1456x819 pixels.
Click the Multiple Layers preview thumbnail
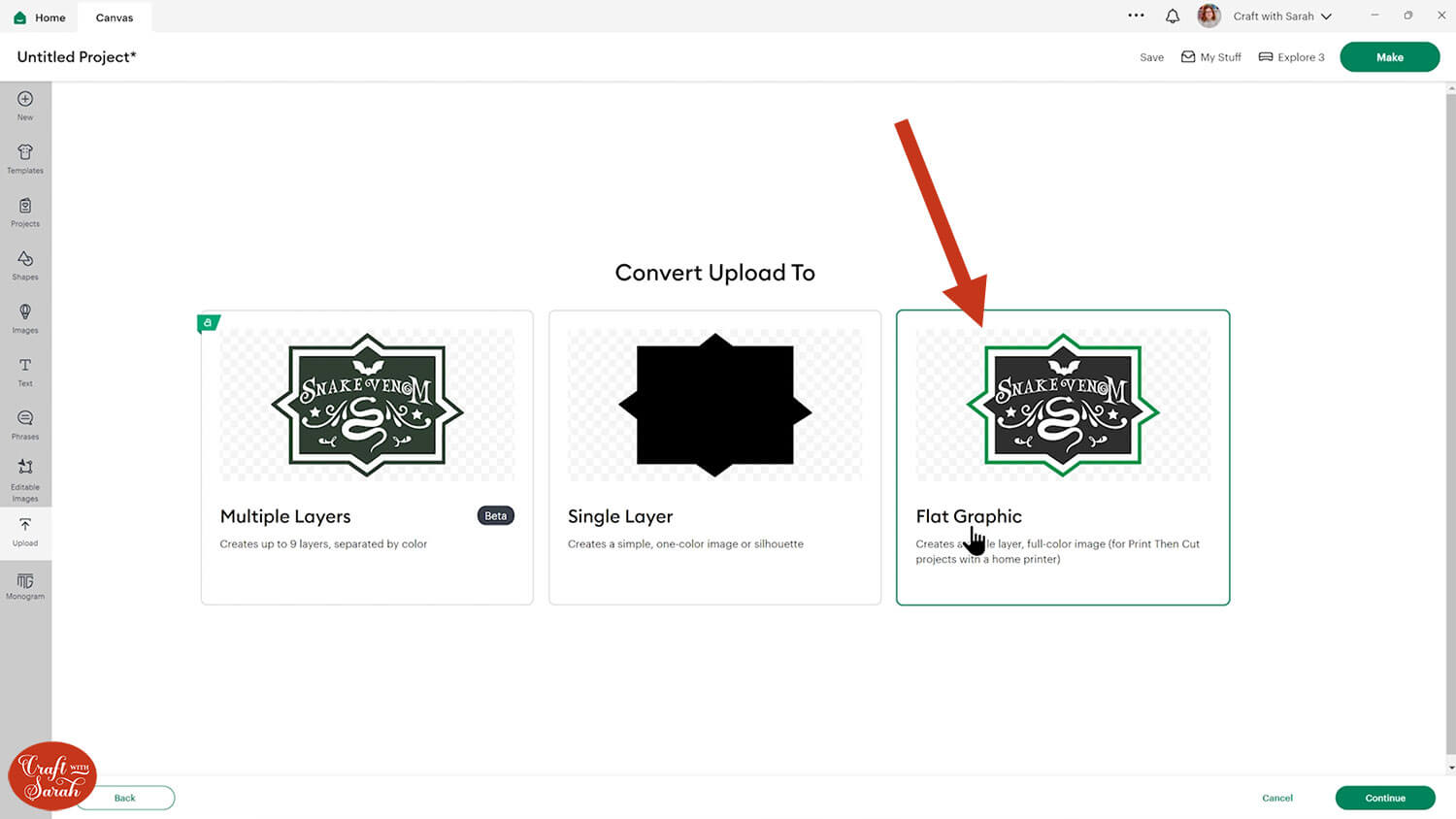[367, 405]
